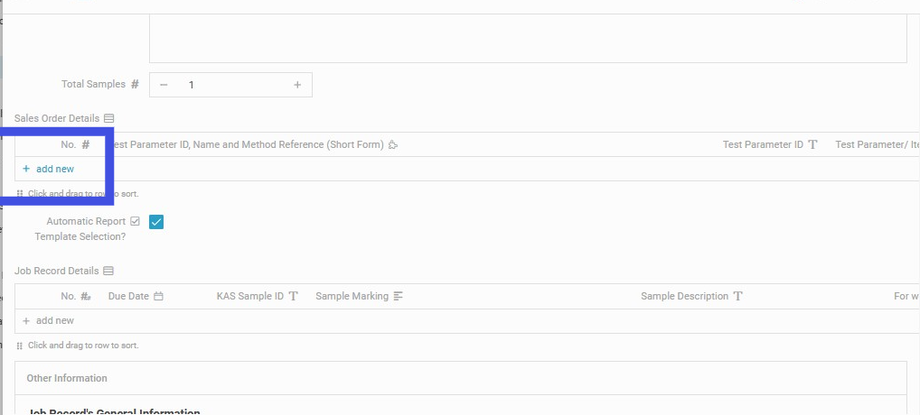Click the number icon in Job Record No. column
This screenshot has height=415, width=920.
[x=86, y=296]
